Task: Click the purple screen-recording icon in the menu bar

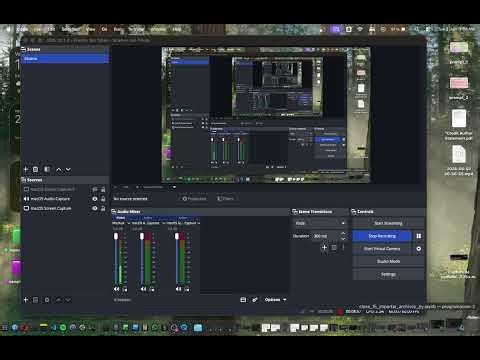Action: pos(336,29)
